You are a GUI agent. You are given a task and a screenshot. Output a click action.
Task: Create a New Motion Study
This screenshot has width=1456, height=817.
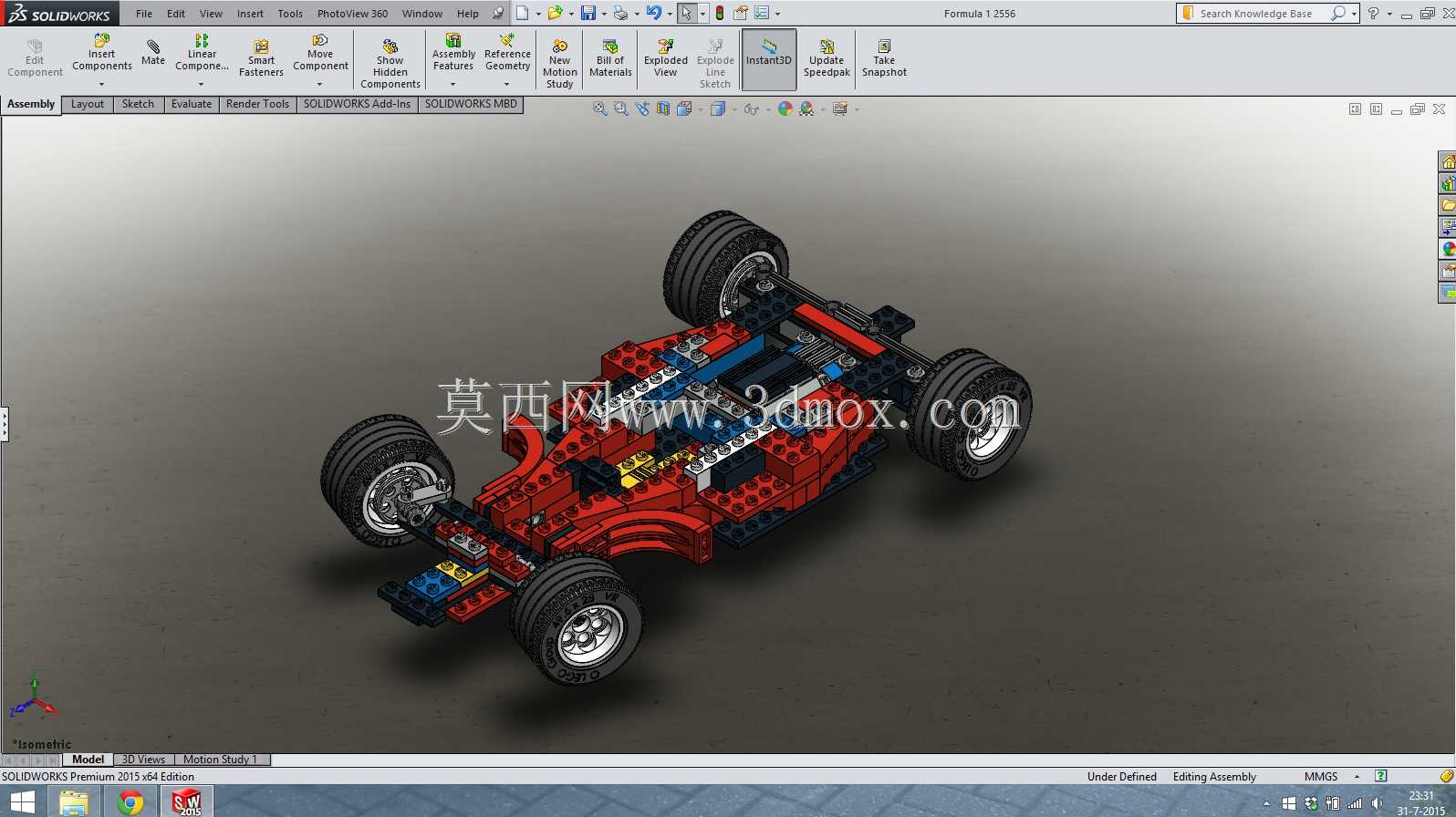(560, 64)
